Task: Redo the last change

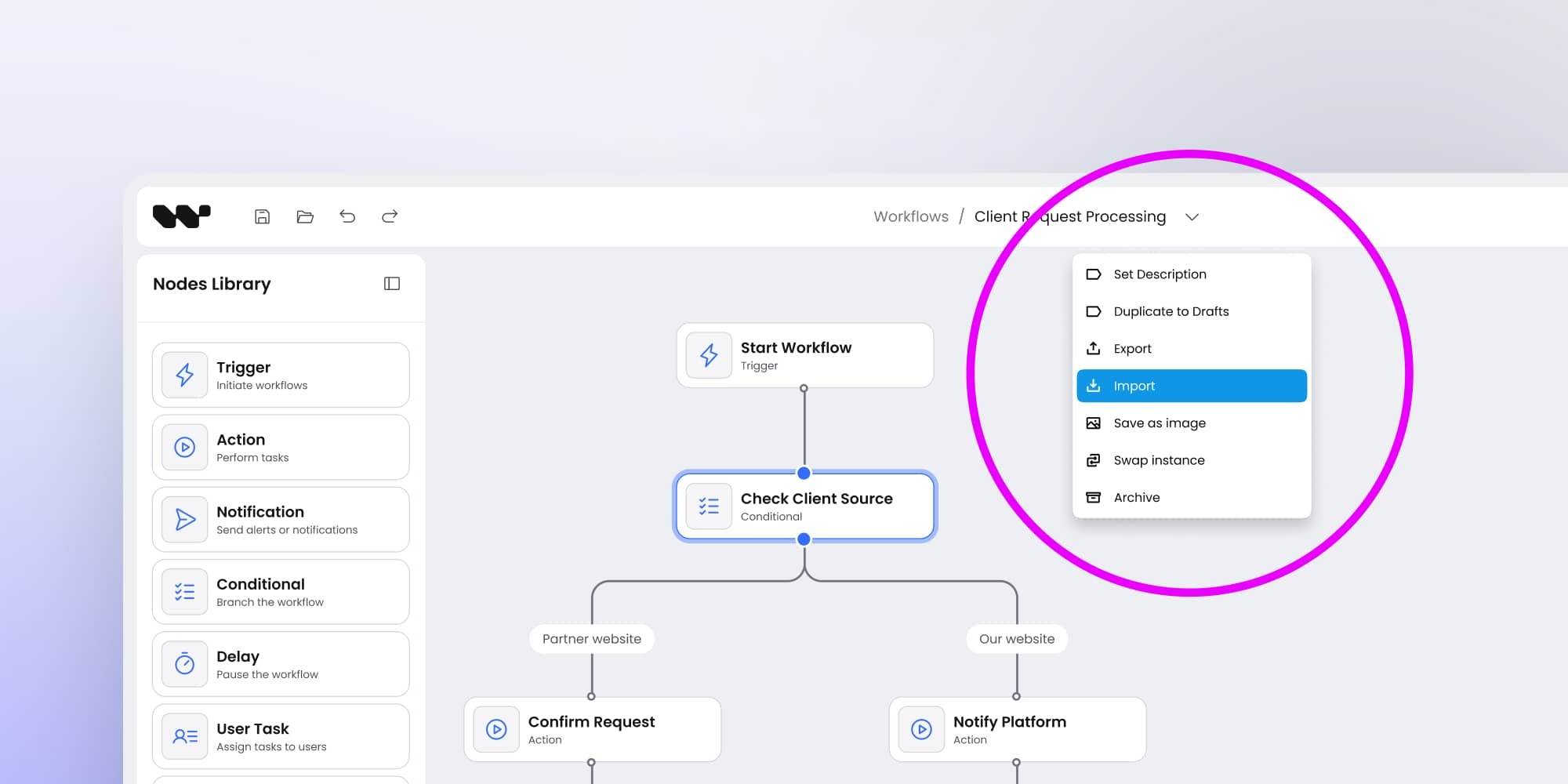Action: (390, 216)
